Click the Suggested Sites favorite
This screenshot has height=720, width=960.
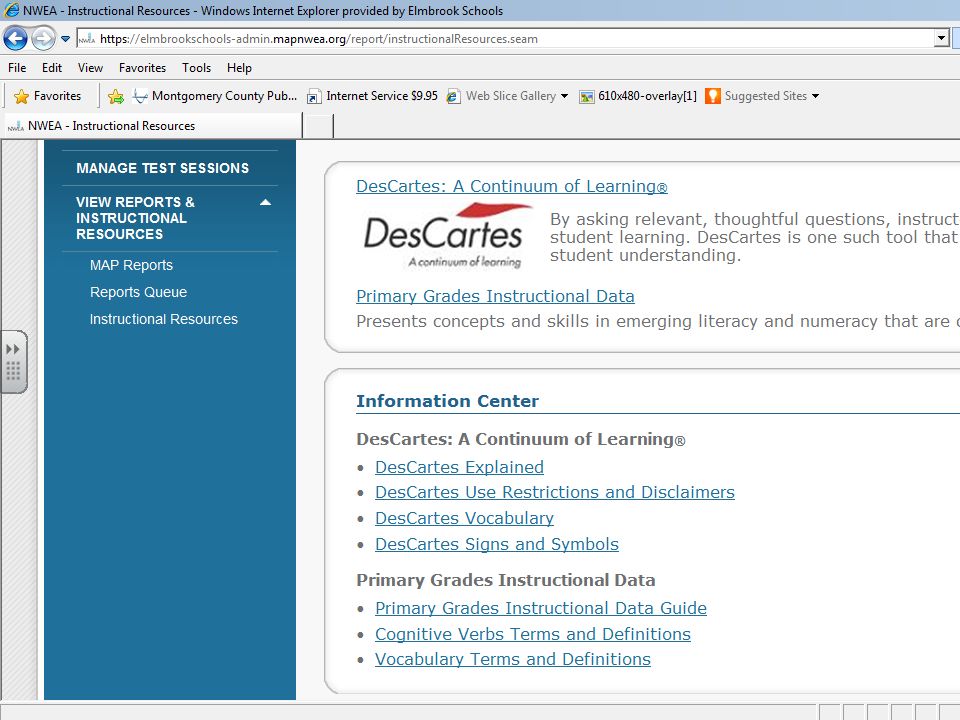(x=757, y=96)
